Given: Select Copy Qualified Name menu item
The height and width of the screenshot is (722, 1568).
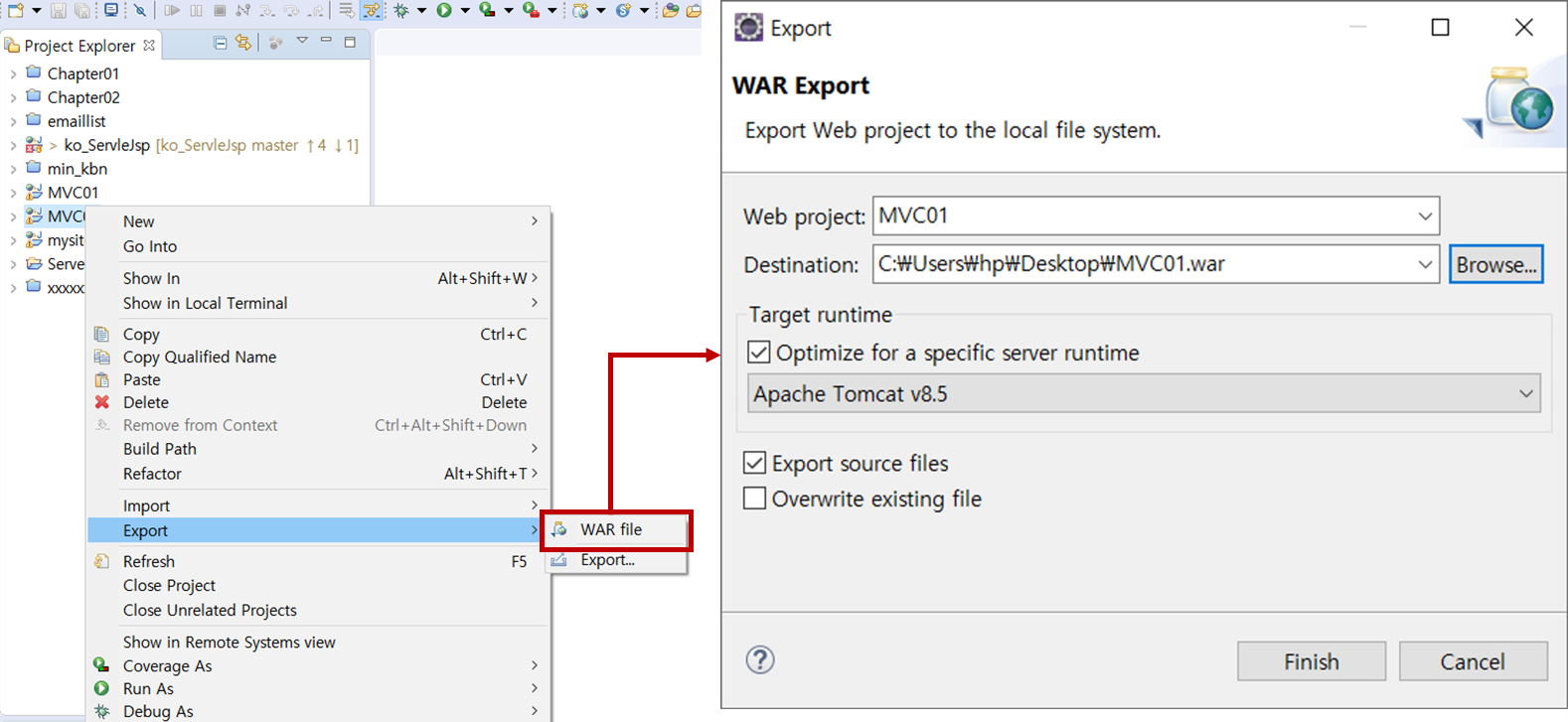Looking at the screenshot, I should [x=319, y=357].
